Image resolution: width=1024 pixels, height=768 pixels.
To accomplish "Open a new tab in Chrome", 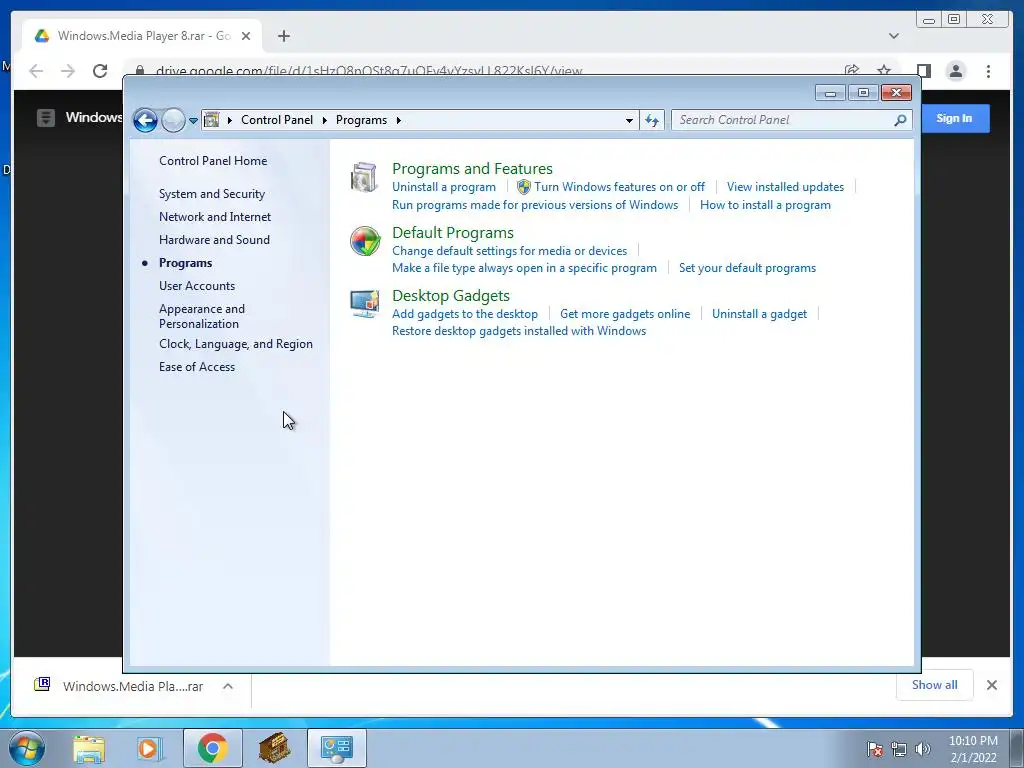I will [283, 36].
